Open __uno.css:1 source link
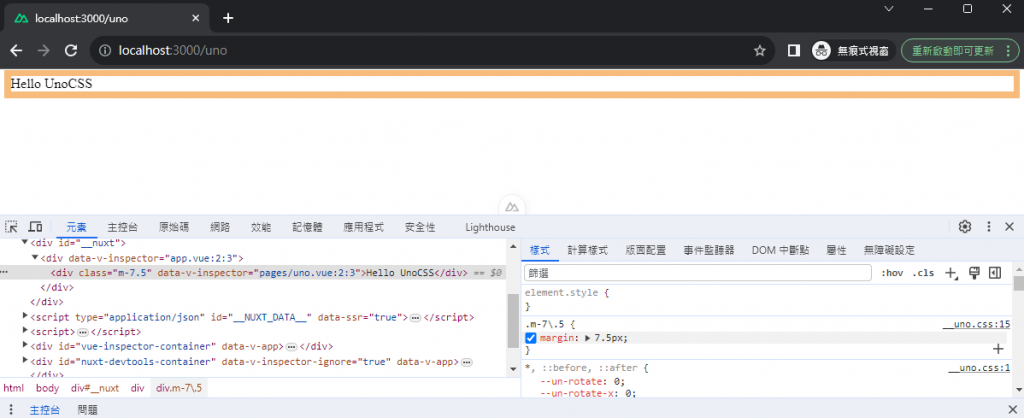 click(x=980, y=368)
